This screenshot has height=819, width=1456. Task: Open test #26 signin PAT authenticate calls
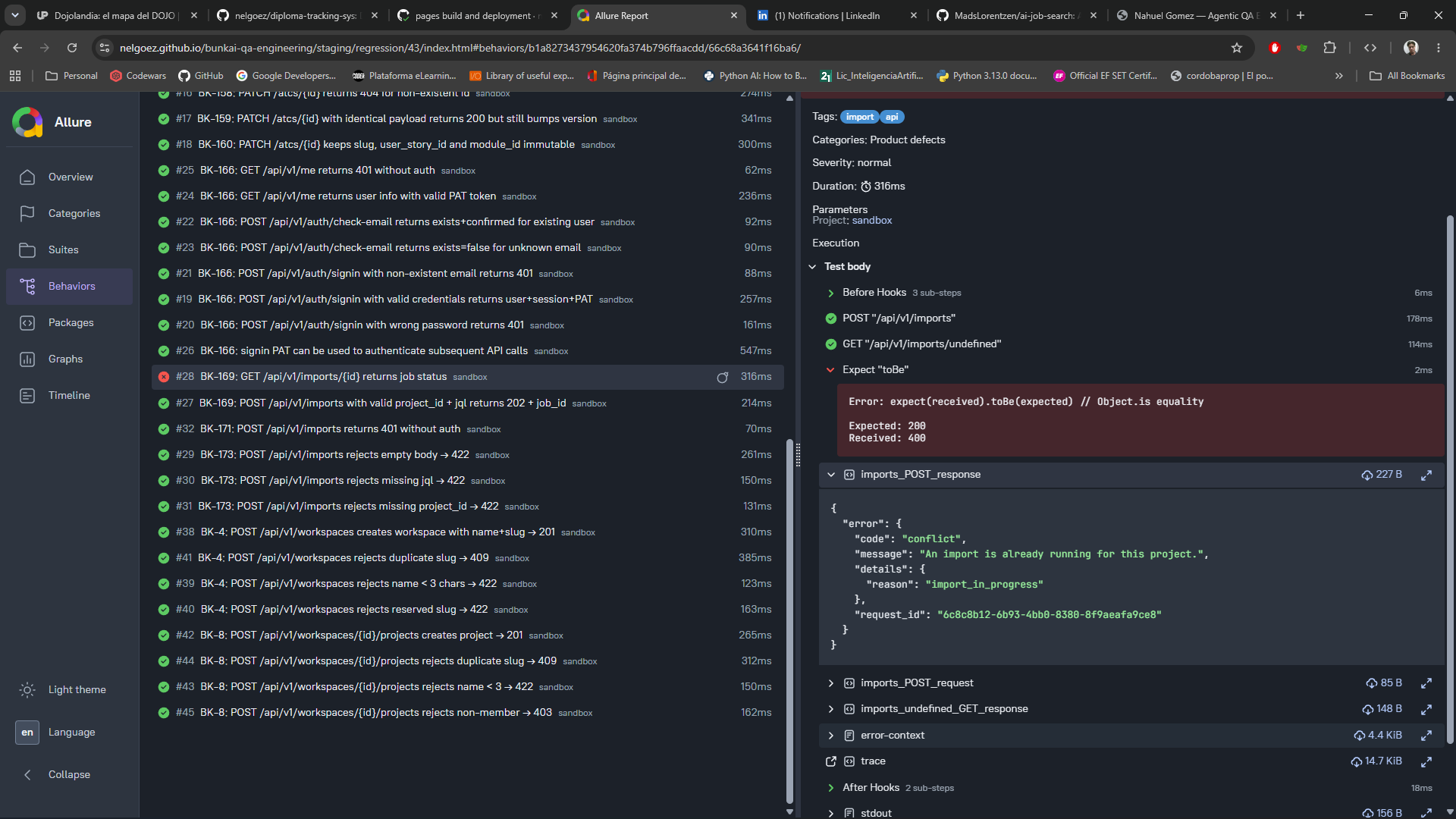(467, 351)
